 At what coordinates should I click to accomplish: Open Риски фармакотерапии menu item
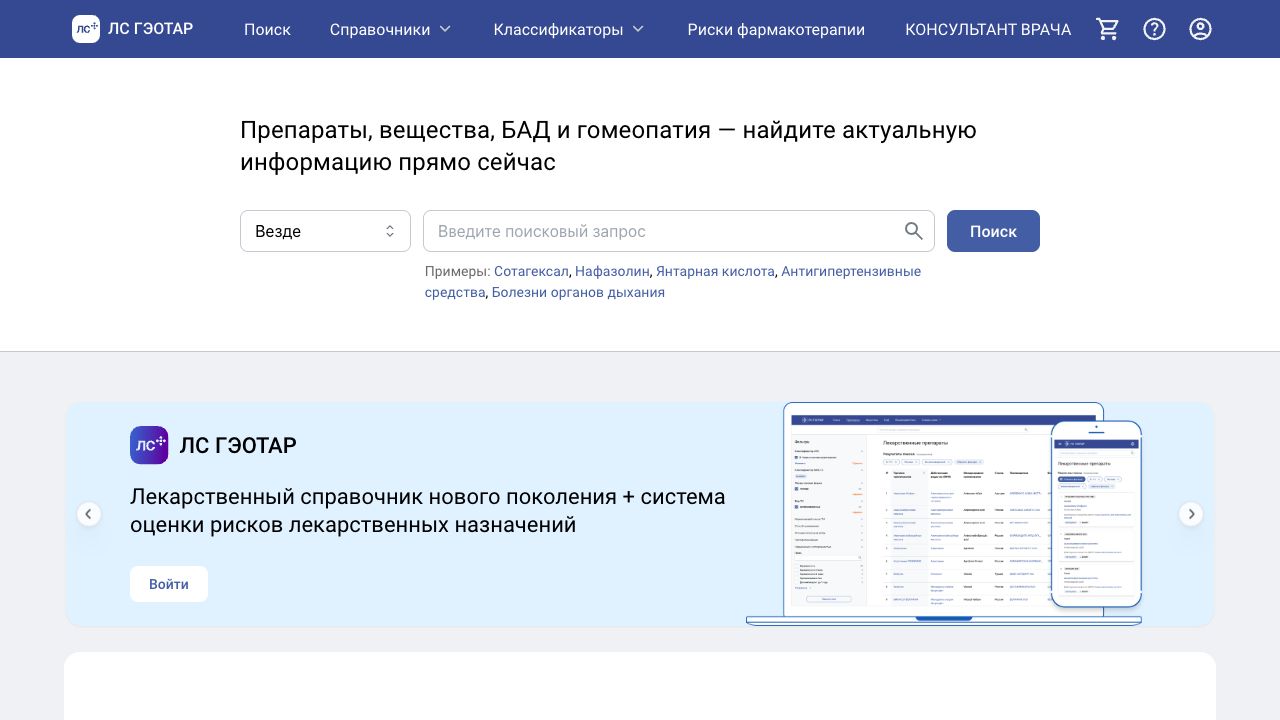(776, 29)
